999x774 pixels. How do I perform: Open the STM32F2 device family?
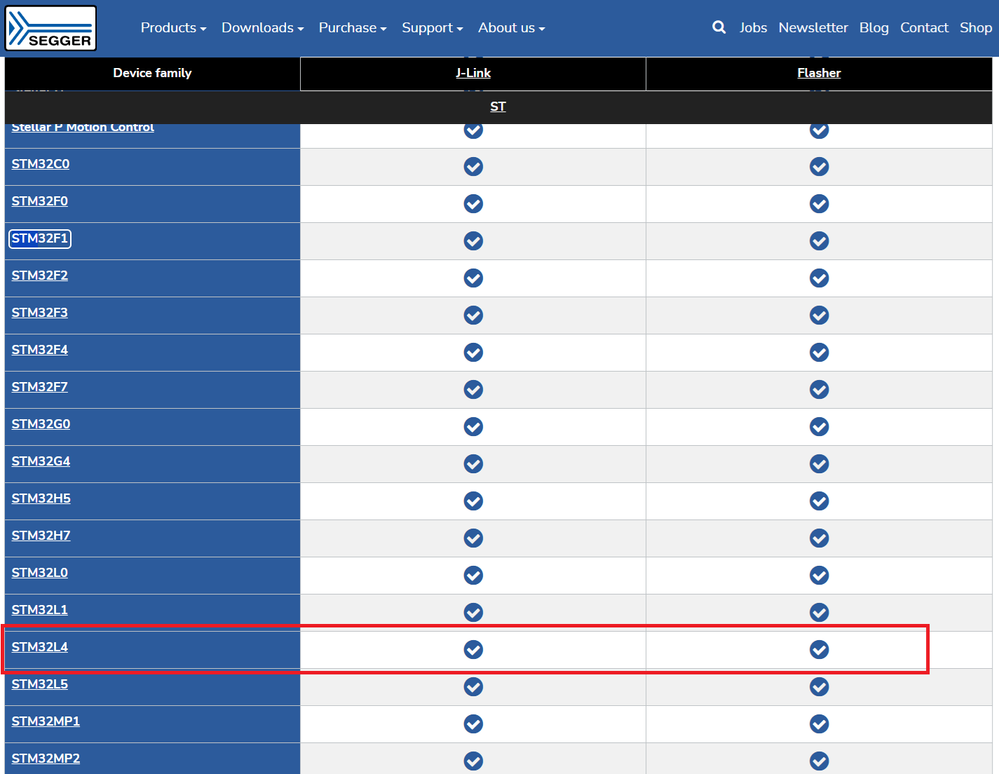click(40, 275)
